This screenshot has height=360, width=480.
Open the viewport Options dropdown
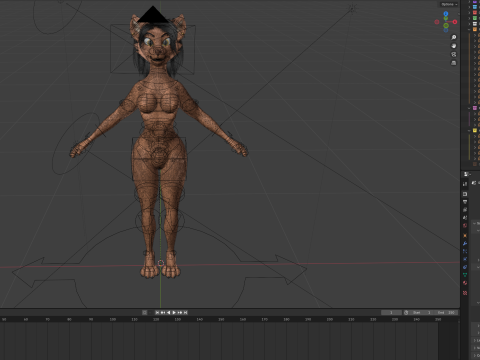click(x=449, y=4)
